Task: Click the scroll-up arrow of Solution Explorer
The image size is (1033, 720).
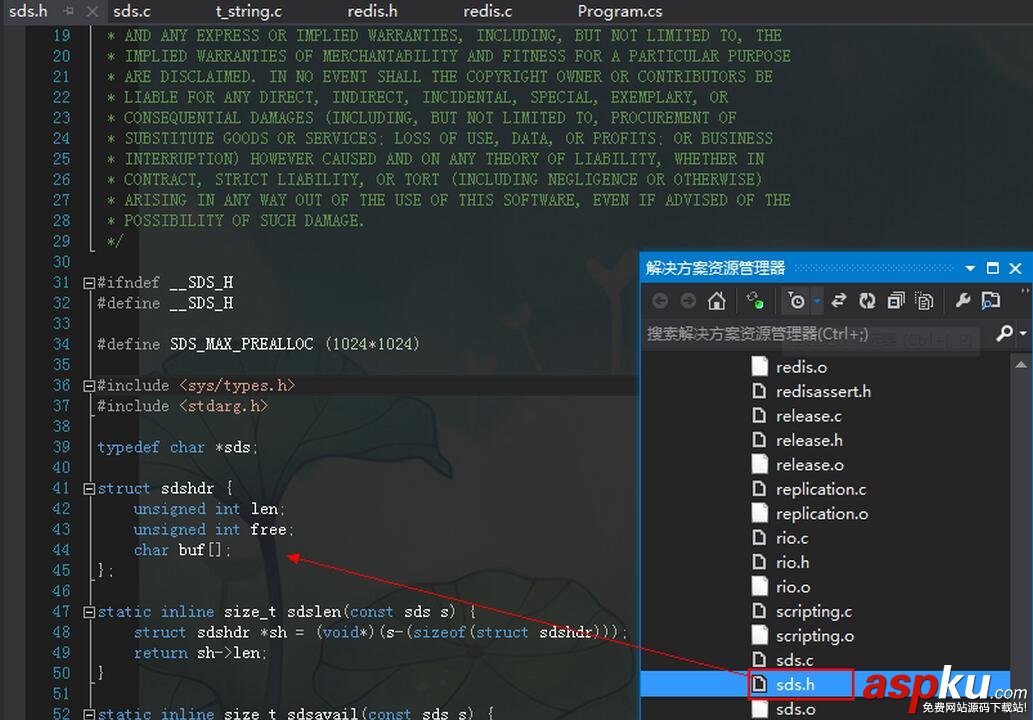Action: click(x=1020, y=364)
